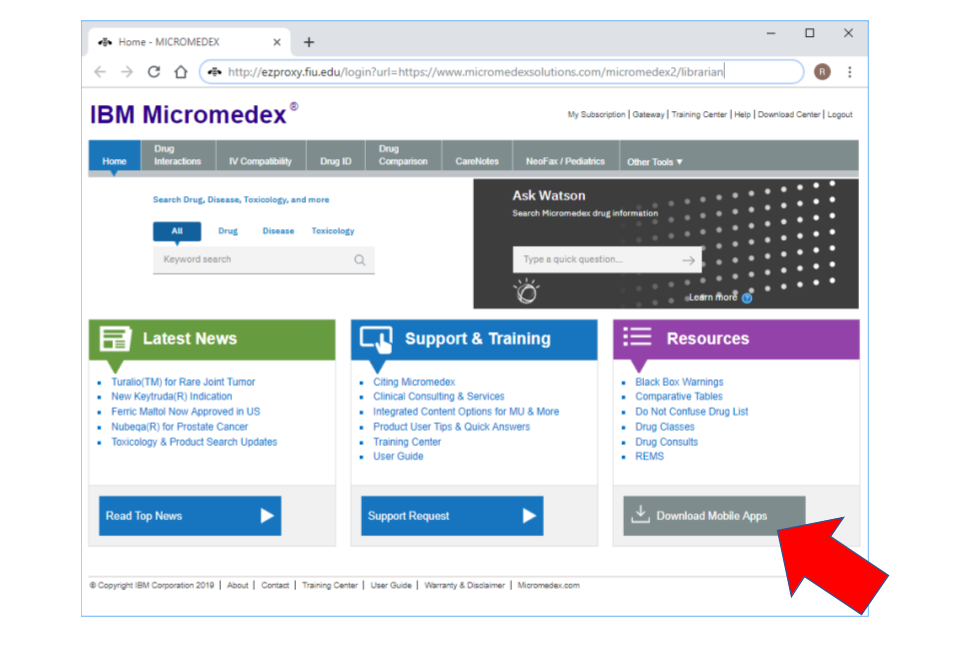958x645 pixels.
Task: Click the Micromedex.com footer link
Action: point(549,585)
